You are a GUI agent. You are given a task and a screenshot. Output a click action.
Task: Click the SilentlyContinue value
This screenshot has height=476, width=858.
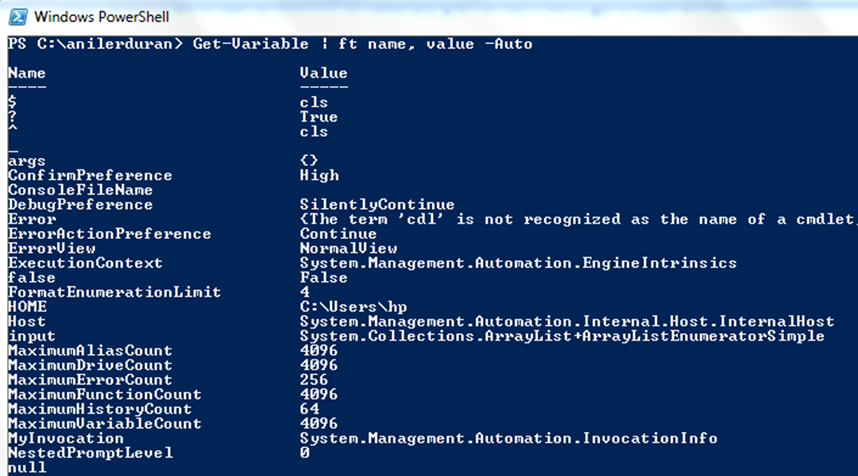pyautogui.click(x=376, y=205)
